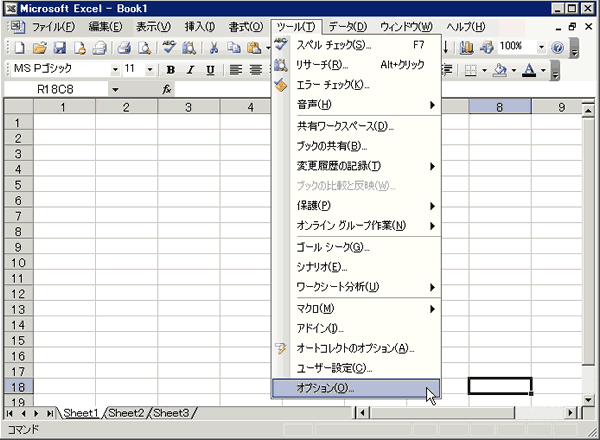Select エラー チェック(K) menu item
Screen dimensions: 600x440
pos(356,85)
